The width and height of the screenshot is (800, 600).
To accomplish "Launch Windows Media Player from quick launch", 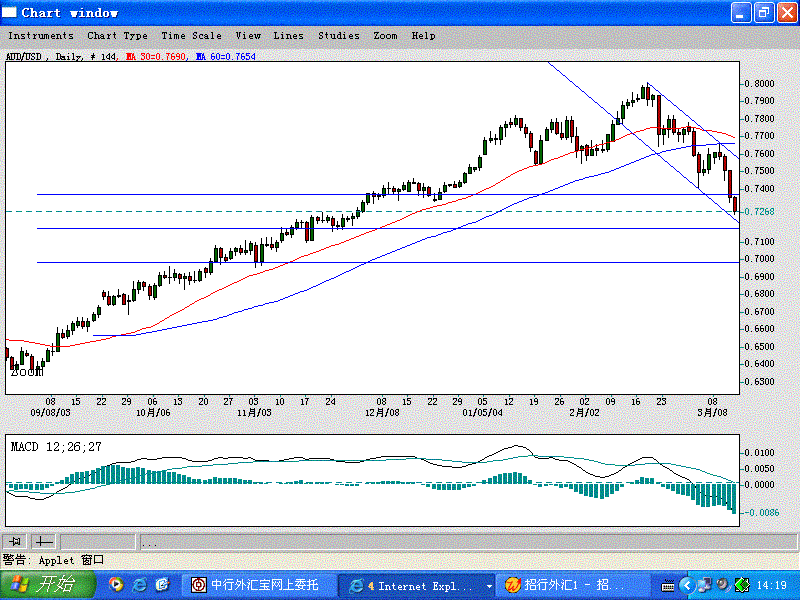I will coord(116,585).
